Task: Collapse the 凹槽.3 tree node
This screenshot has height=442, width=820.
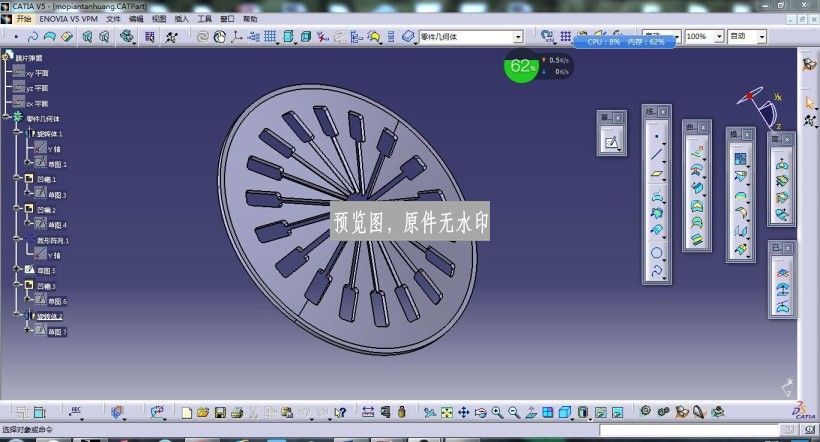Action: point(17,286)
